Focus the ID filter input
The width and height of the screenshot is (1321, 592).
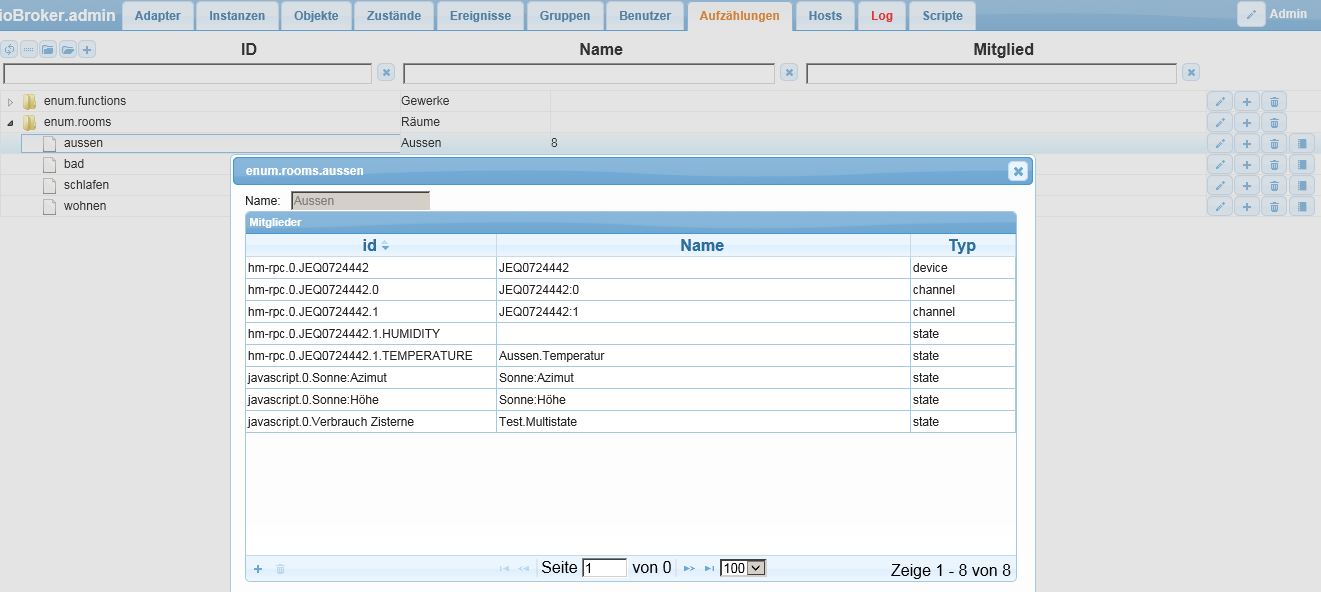(188, 73)
